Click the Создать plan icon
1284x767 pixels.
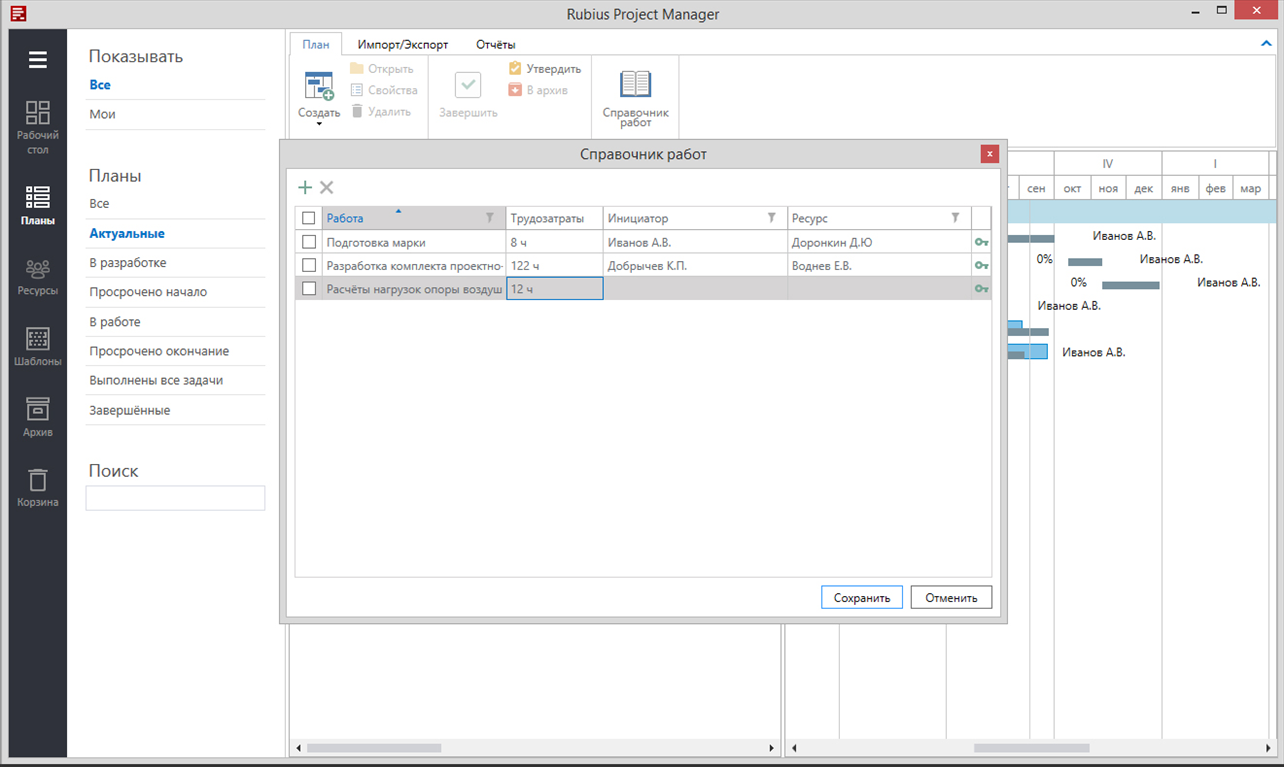tap(319, 87)
